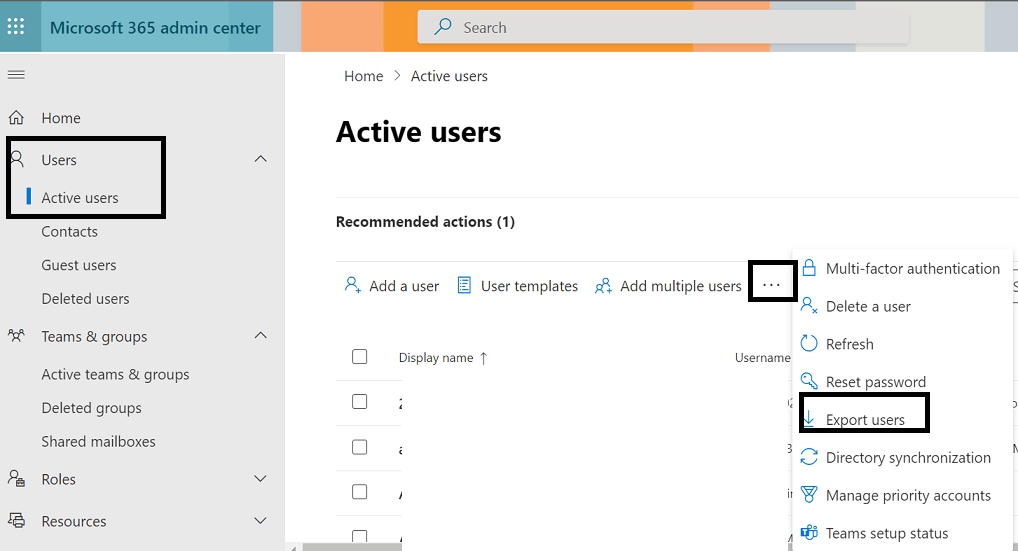
Task: Click into the Search input field
Action: [664, 27]
